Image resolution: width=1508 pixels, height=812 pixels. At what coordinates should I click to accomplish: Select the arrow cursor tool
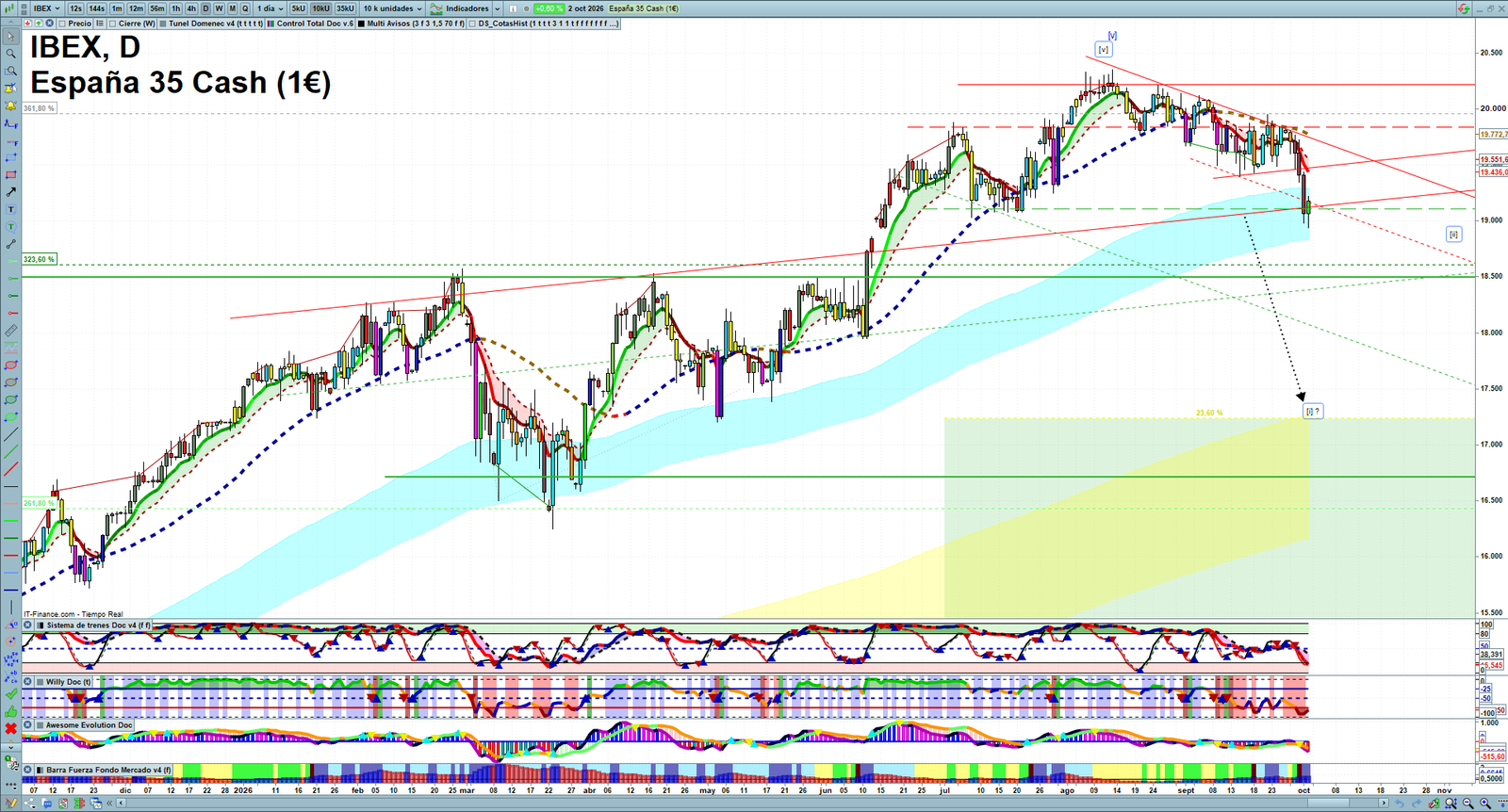click(x=10, y=37)
